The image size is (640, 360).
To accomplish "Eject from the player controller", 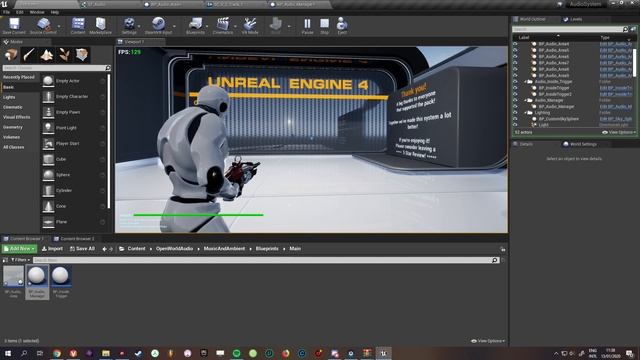I will [342, 26].
